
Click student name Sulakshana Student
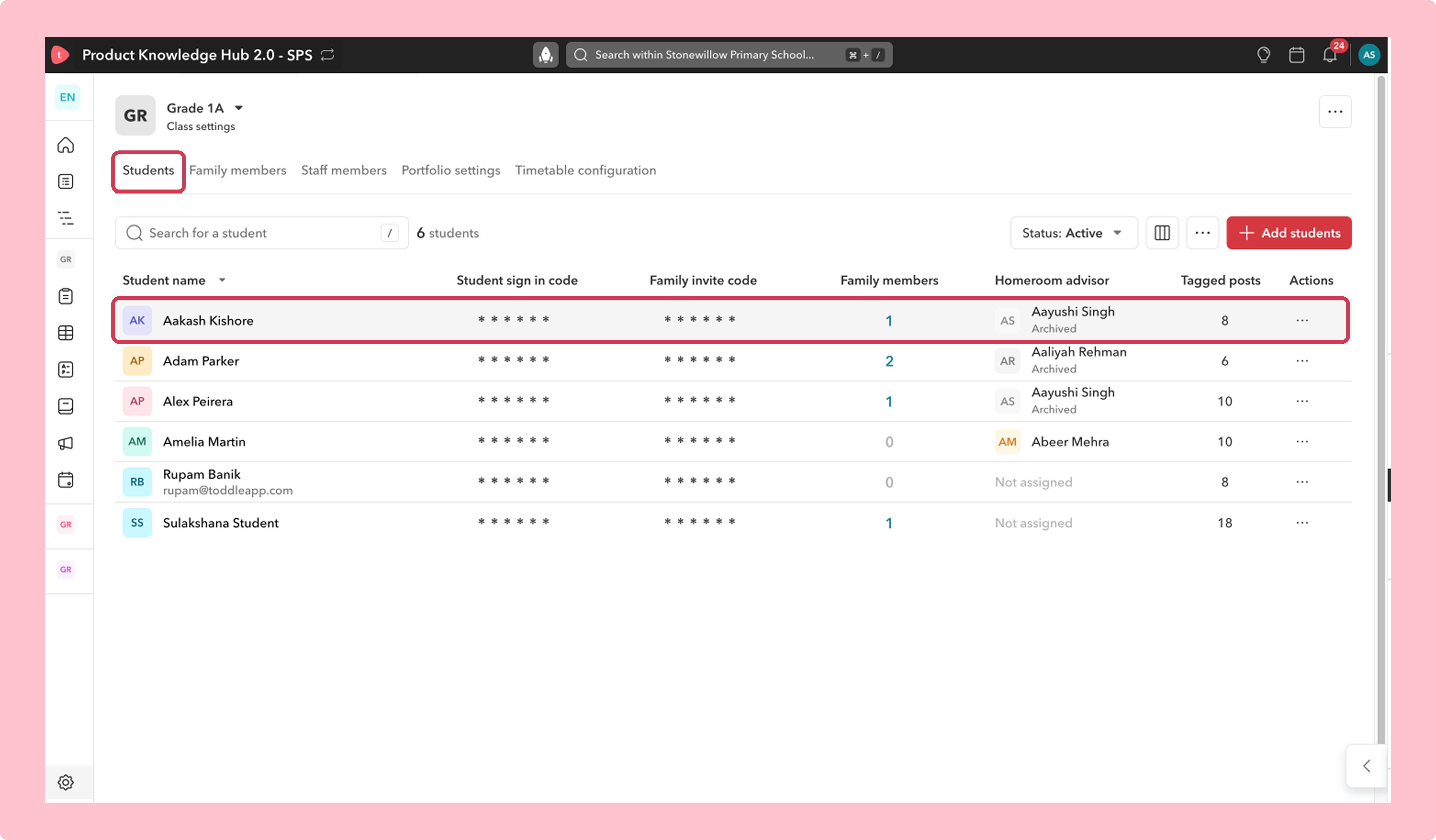(x=221, y=523)
